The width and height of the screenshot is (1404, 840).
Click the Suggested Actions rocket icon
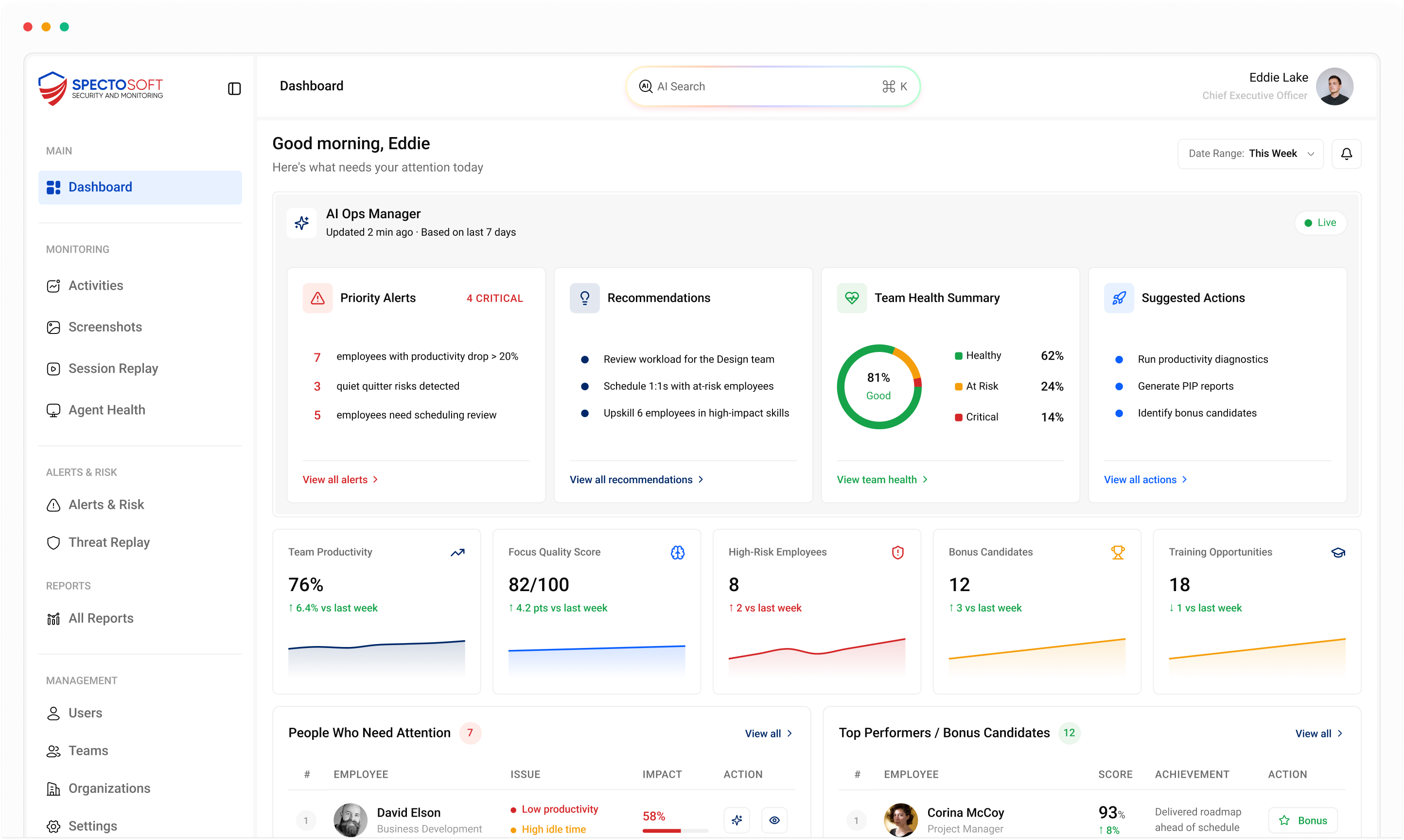point(1119,297)
